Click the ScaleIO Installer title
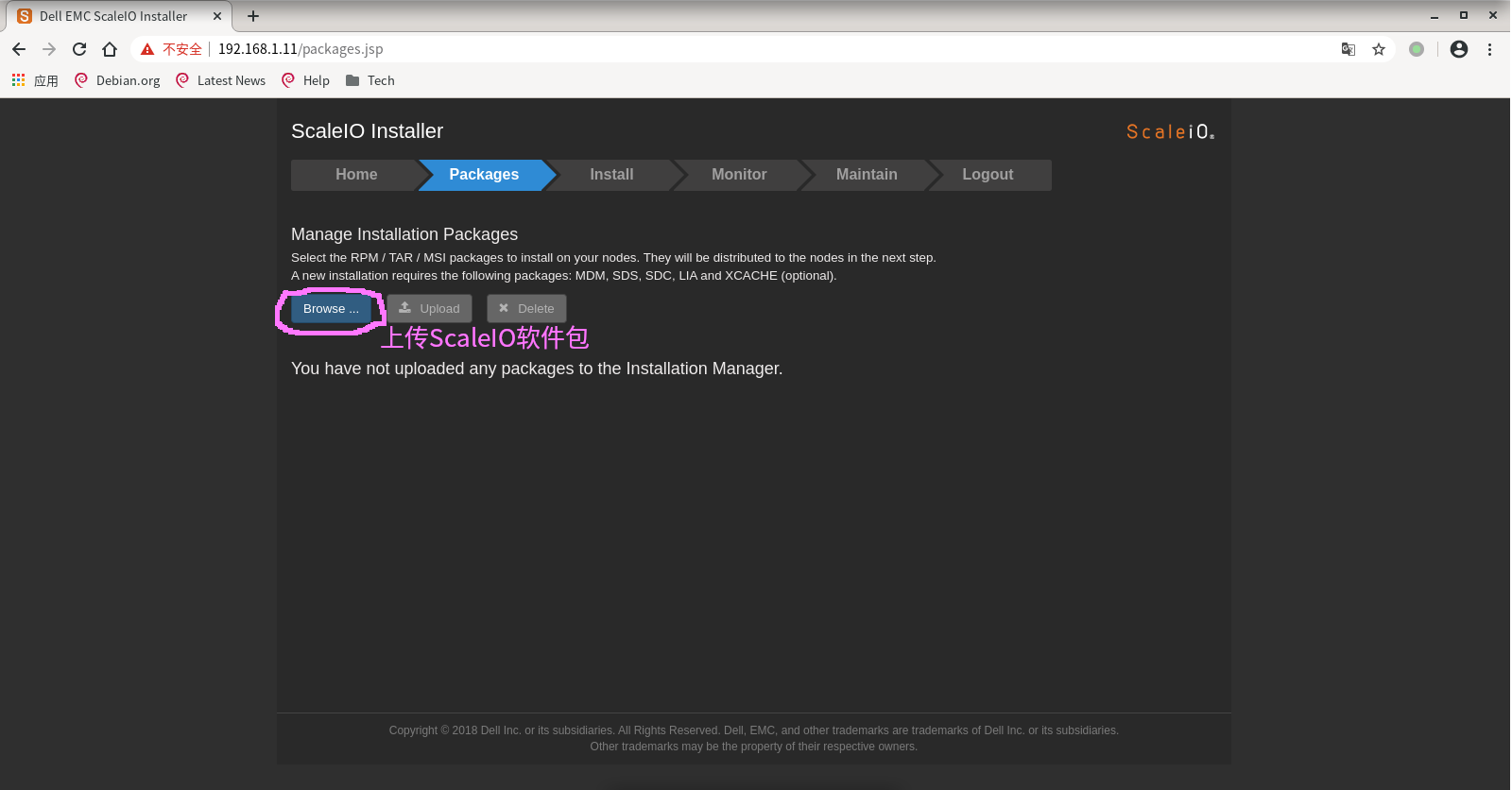Image resolution: width=1512 pixels, height=790 pixels. tap(367, 131)
